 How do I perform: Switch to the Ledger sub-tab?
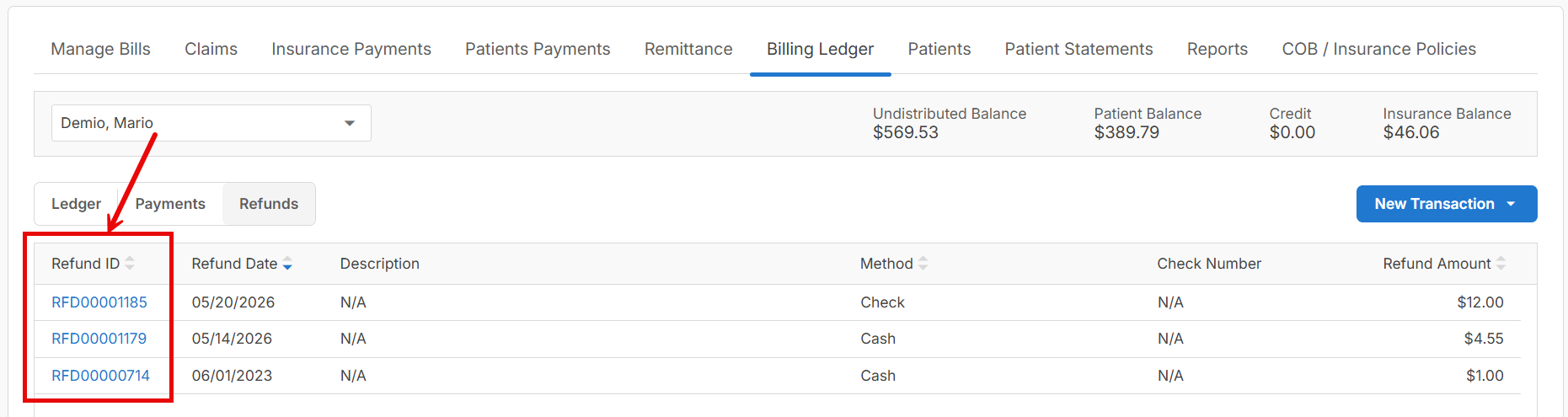(76, 204)
